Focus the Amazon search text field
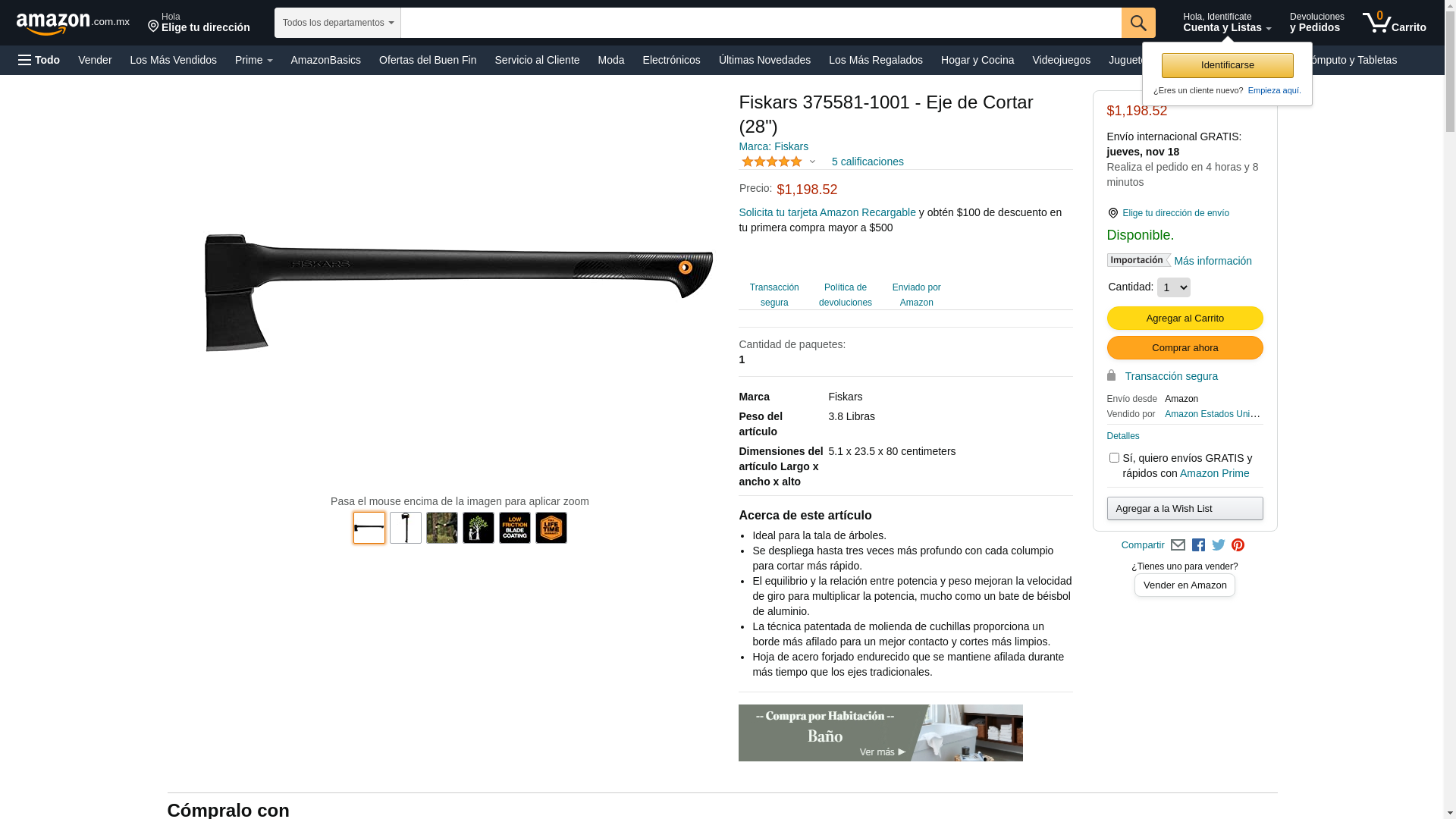The height and width of the screenshot is (819, 1456). pos(761,23)
